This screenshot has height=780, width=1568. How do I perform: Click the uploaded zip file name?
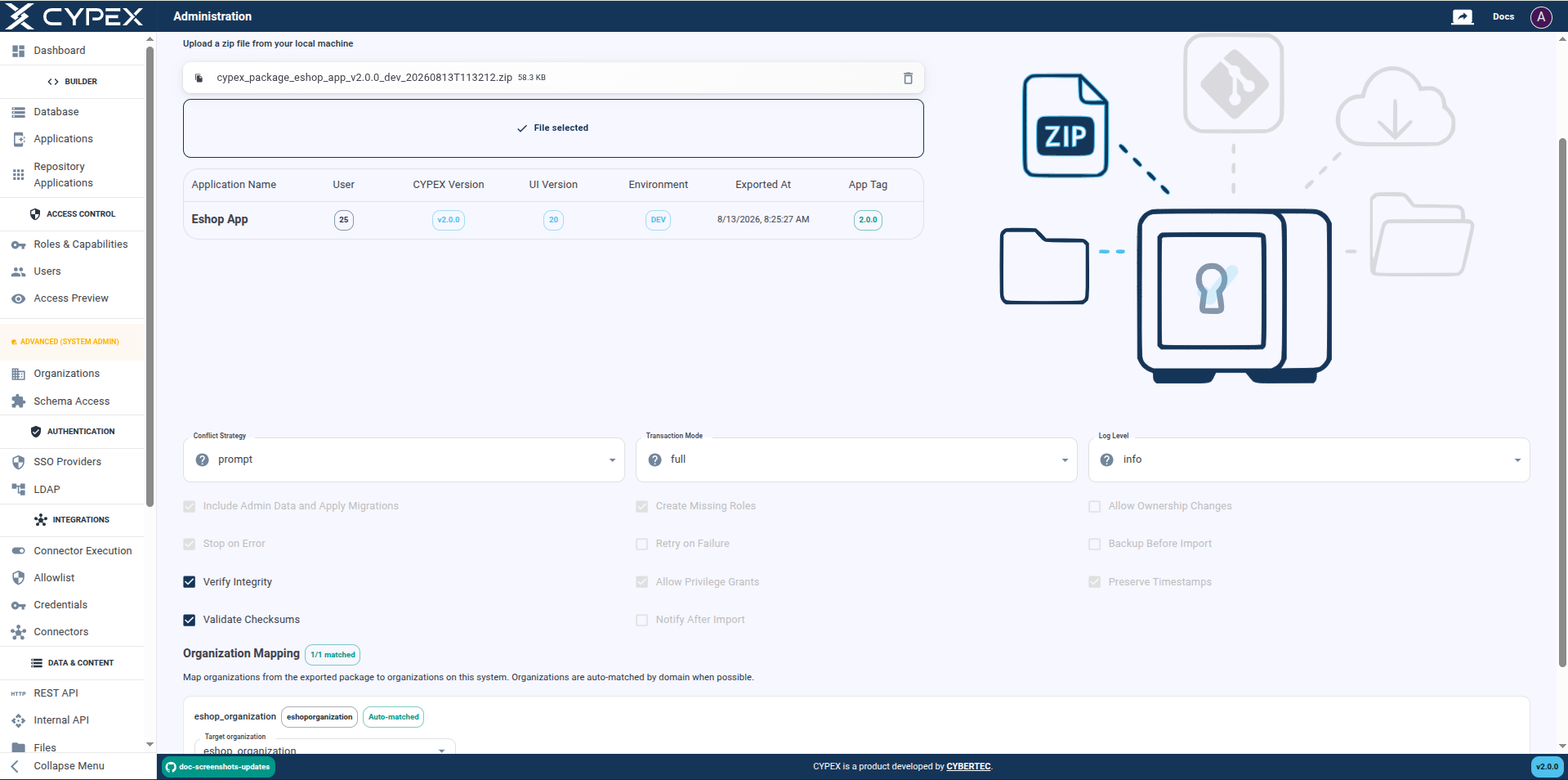pyautogui.click(x=364, y=78)
